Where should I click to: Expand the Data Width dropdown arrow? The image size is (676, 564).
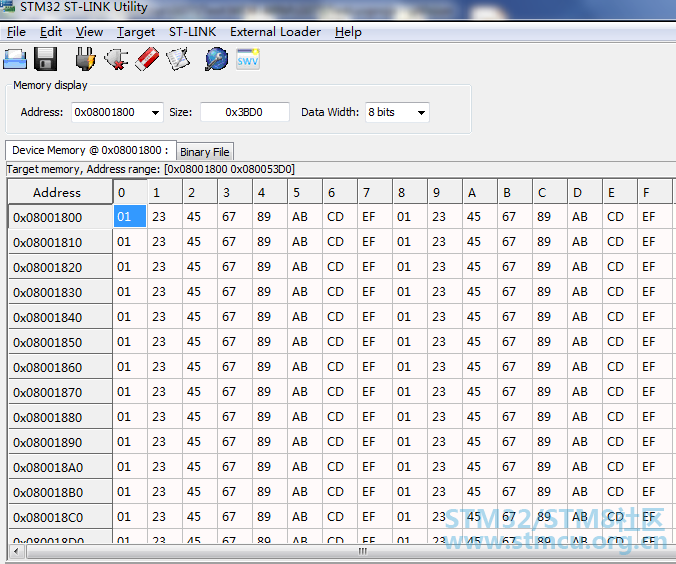coord(421,113)
